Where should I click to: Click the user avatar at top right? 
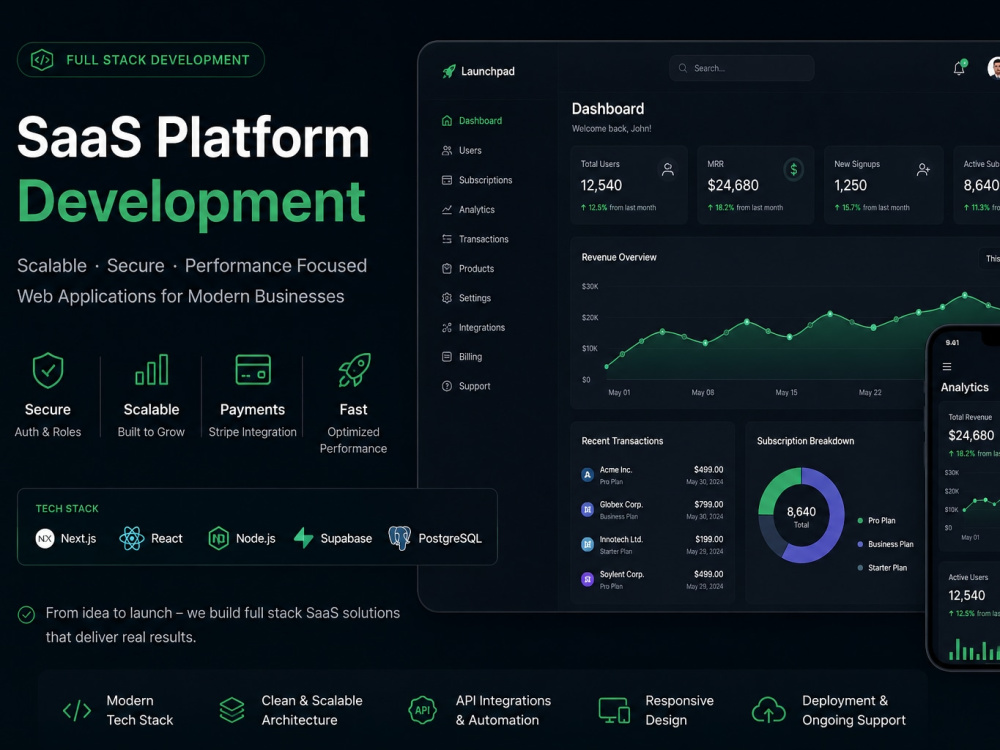pyautogui.click(x=994, y=68)
